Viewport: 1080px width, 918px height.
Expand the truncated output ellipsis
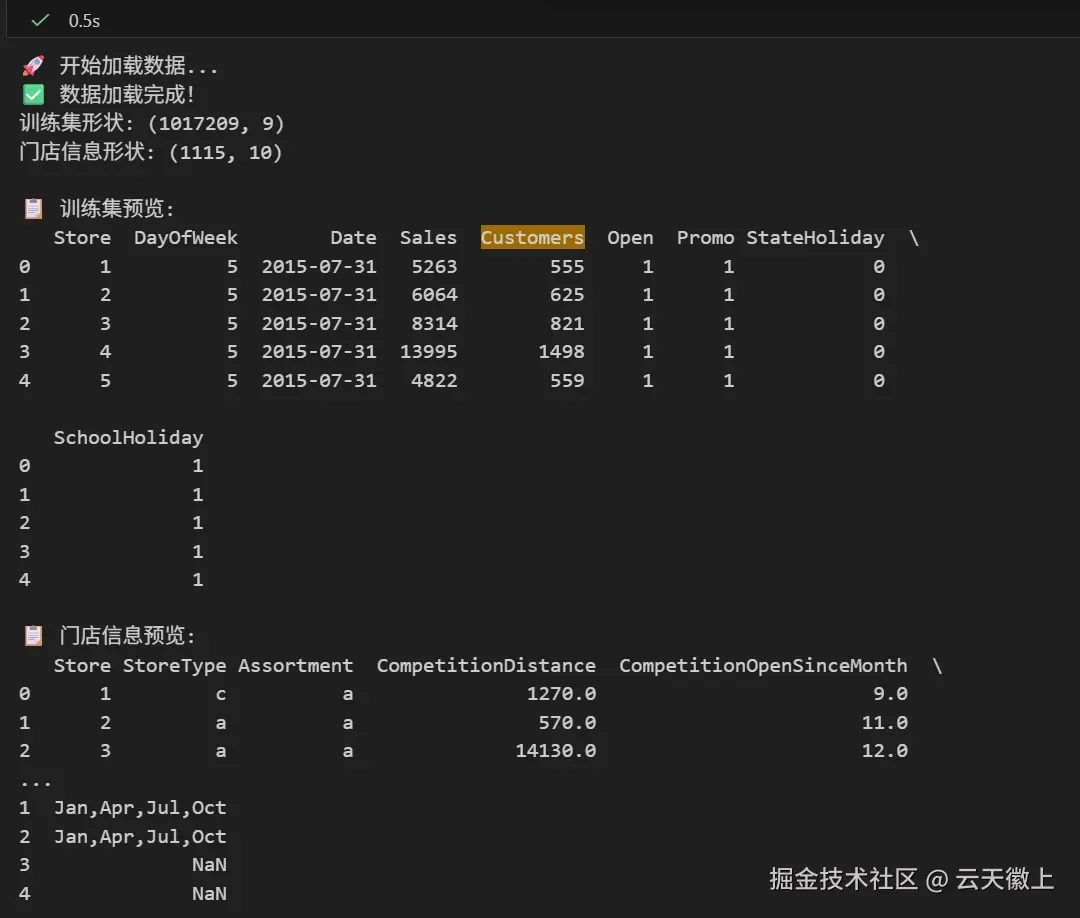(x=36, y=780)
